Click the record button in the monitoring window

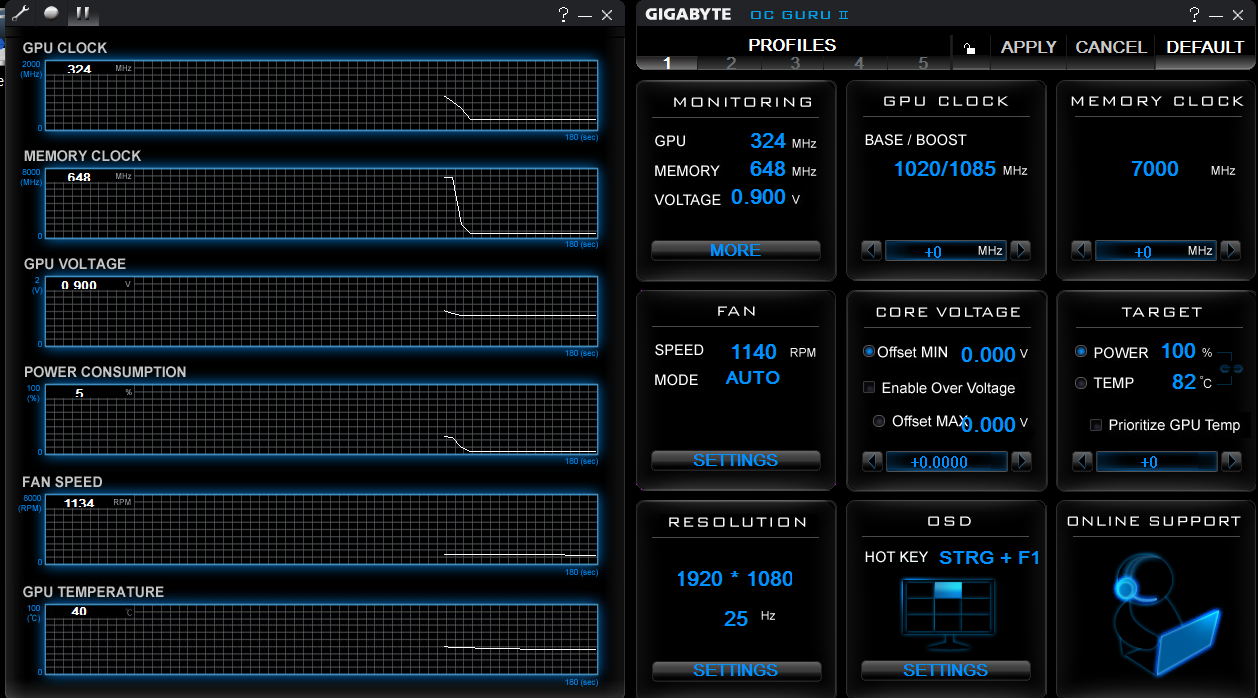tap(51, 13)
